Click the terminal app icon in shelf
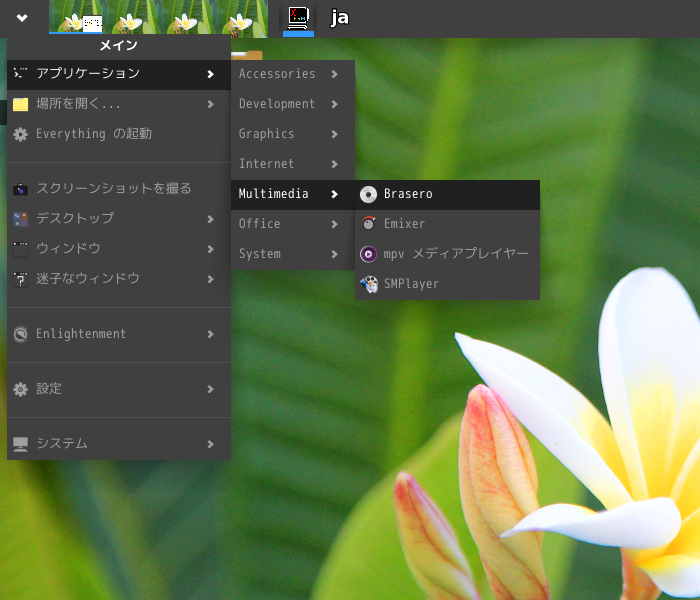The height and width of the screenshot is (600, 700). tap(298, 19)
